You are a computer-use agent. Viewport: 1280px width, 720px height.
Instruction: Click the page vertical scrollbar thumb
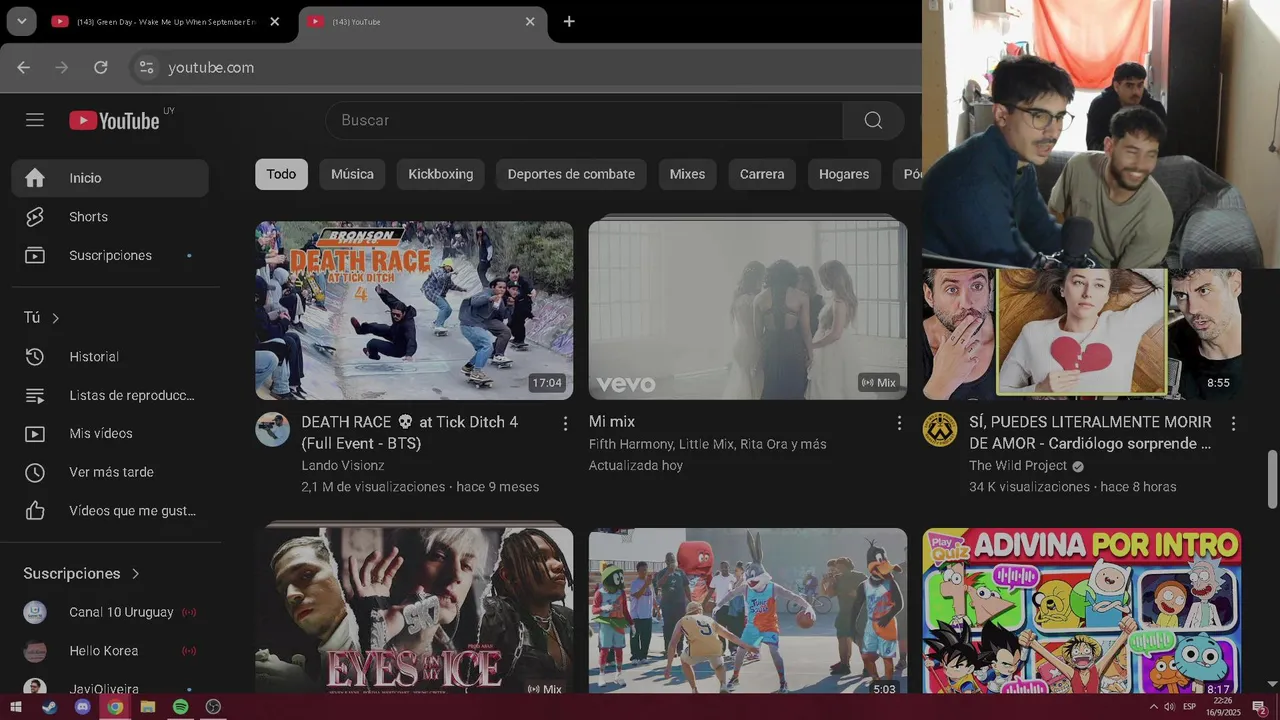click(1272, 479)
